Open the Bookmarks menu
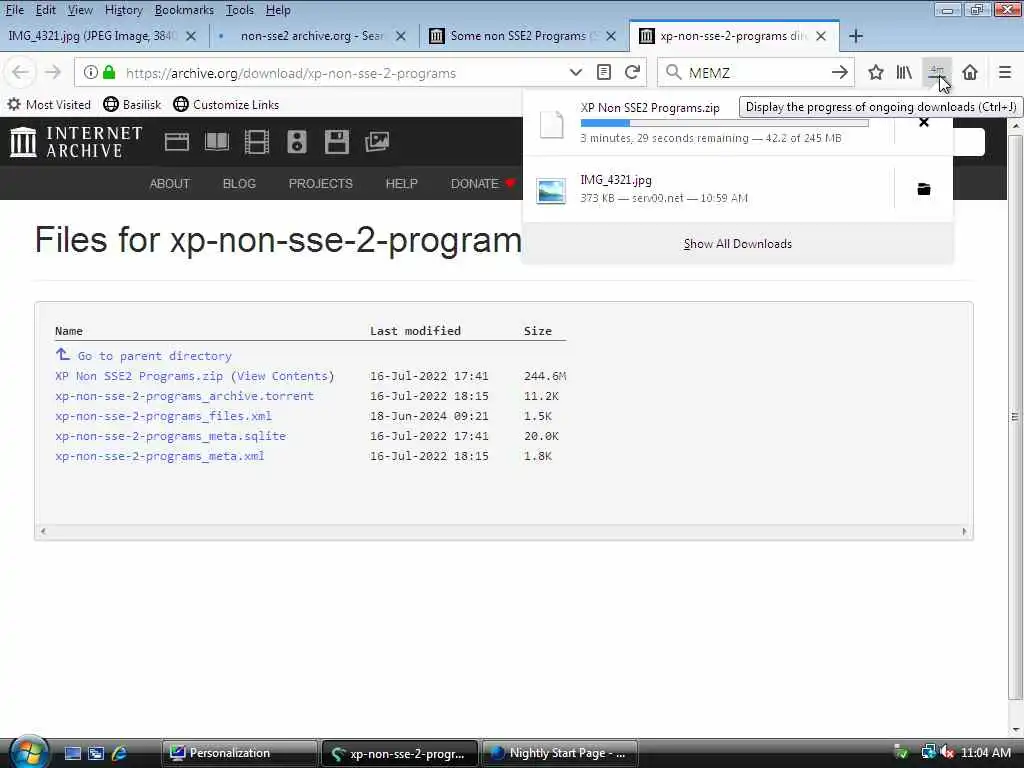 coord(184,10)
